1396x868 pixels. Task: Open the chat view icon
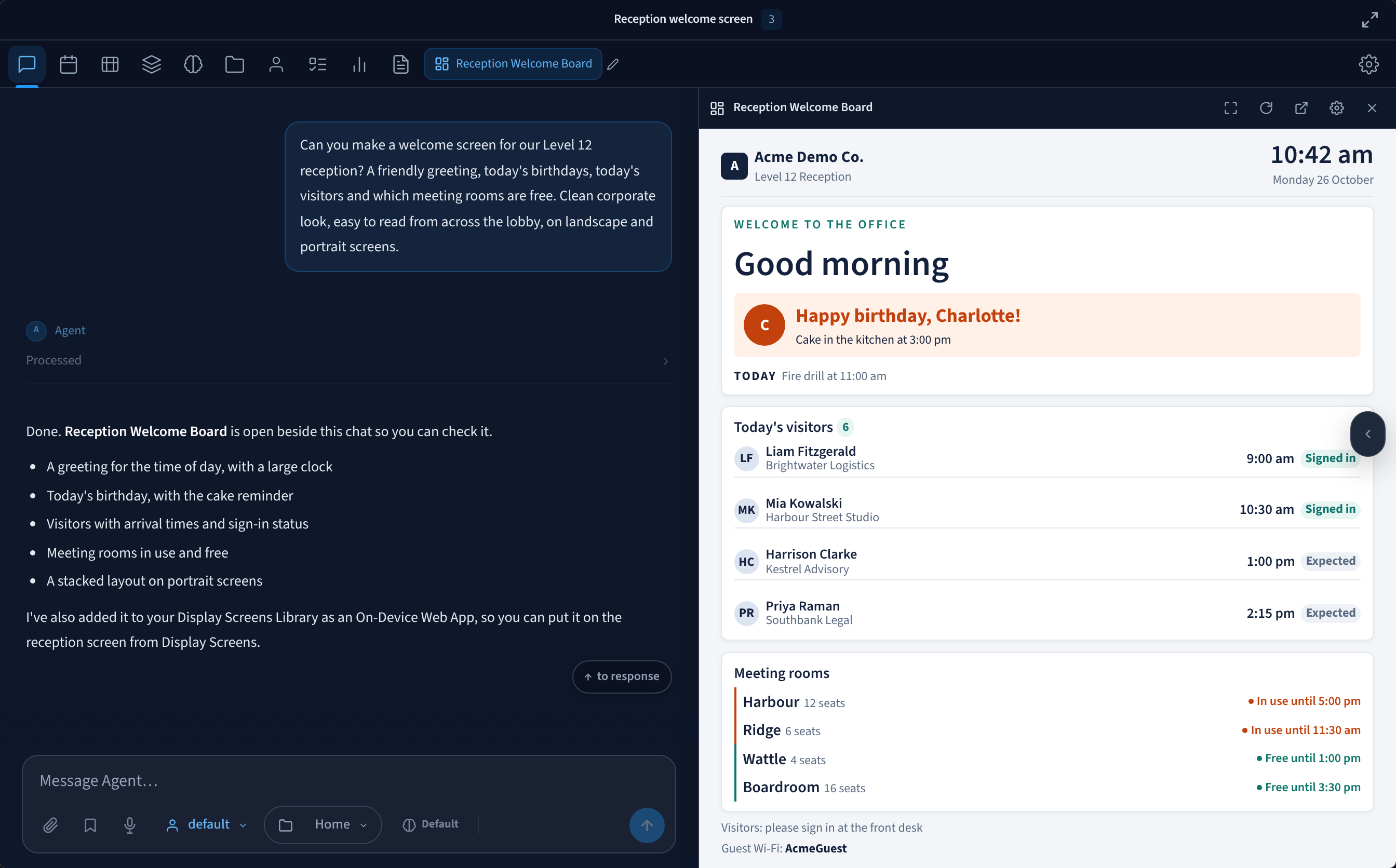tap(27, 64)
